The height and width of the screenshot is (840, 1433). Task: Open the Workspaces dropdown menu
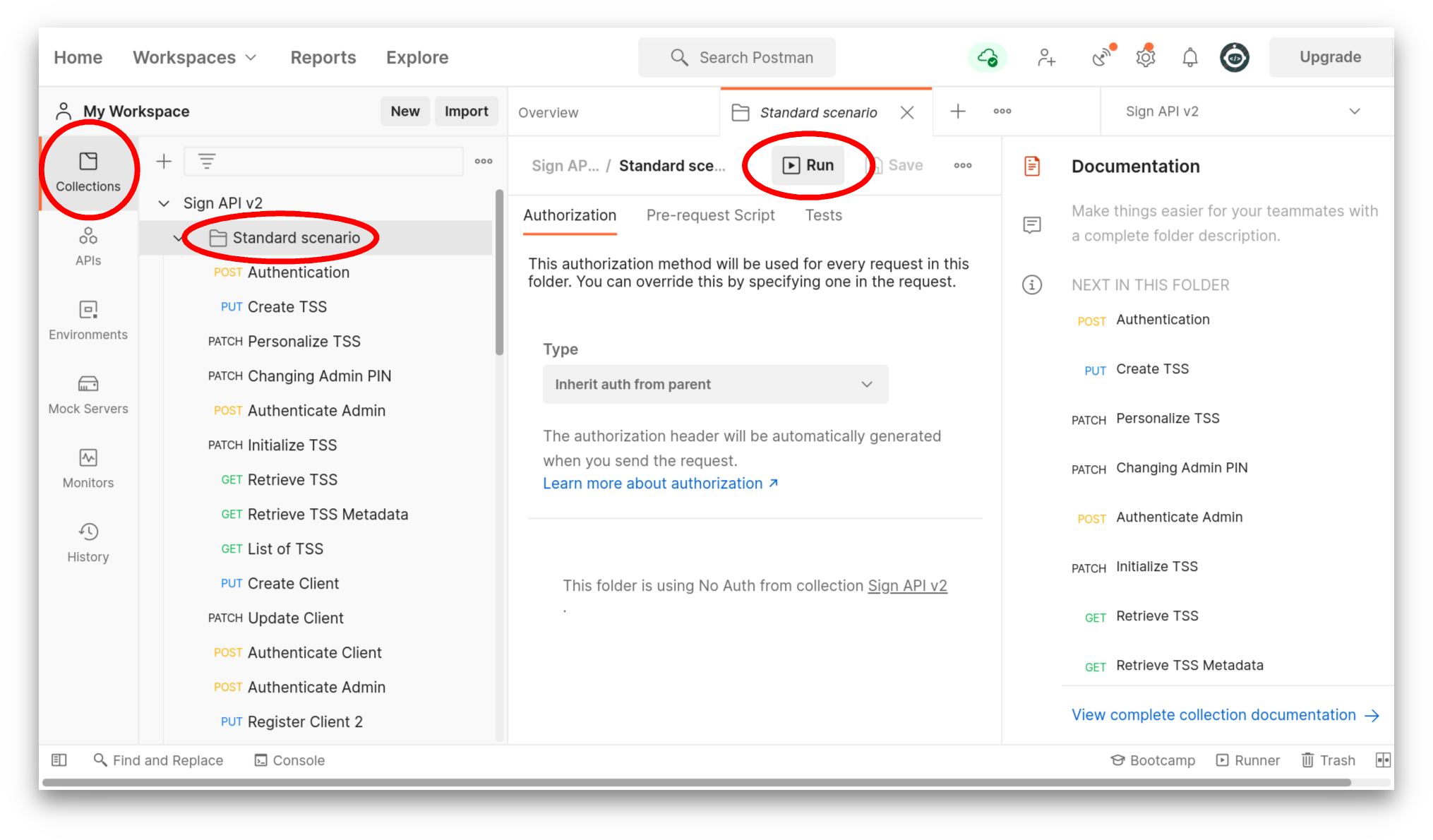coord(194,57)
